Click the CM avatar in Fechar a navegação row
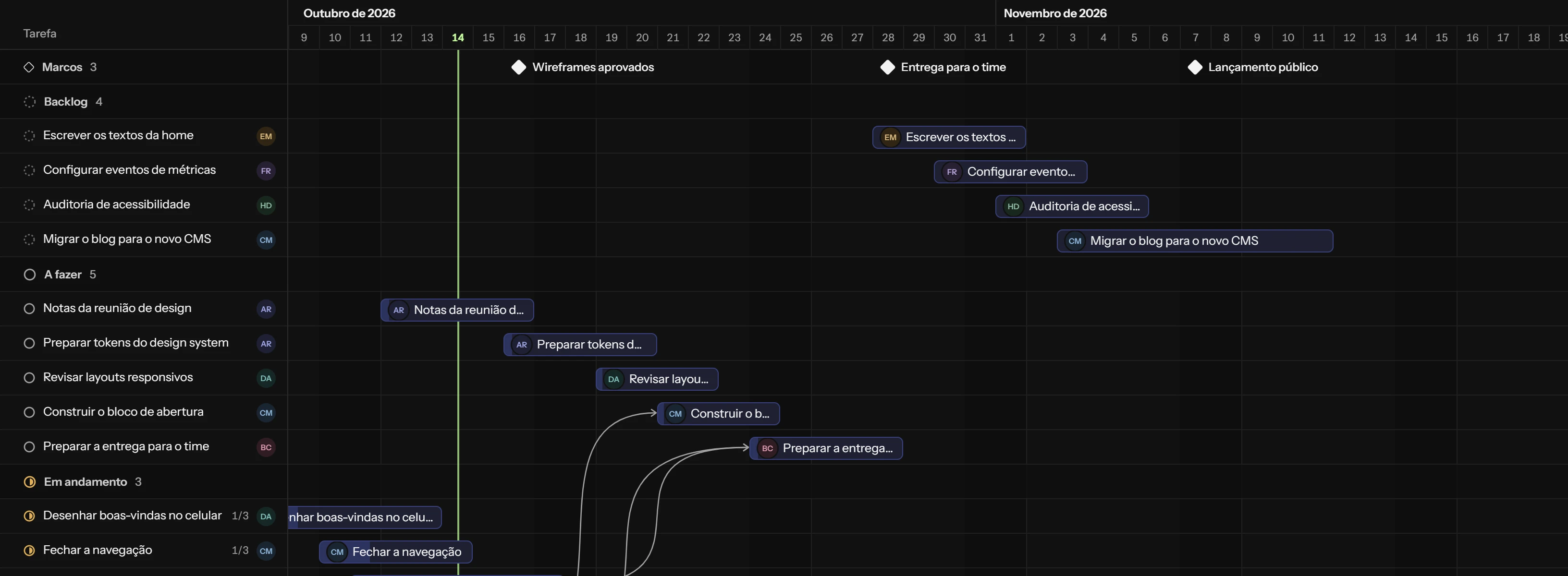The image size is (1568, 576). [266, 551]
